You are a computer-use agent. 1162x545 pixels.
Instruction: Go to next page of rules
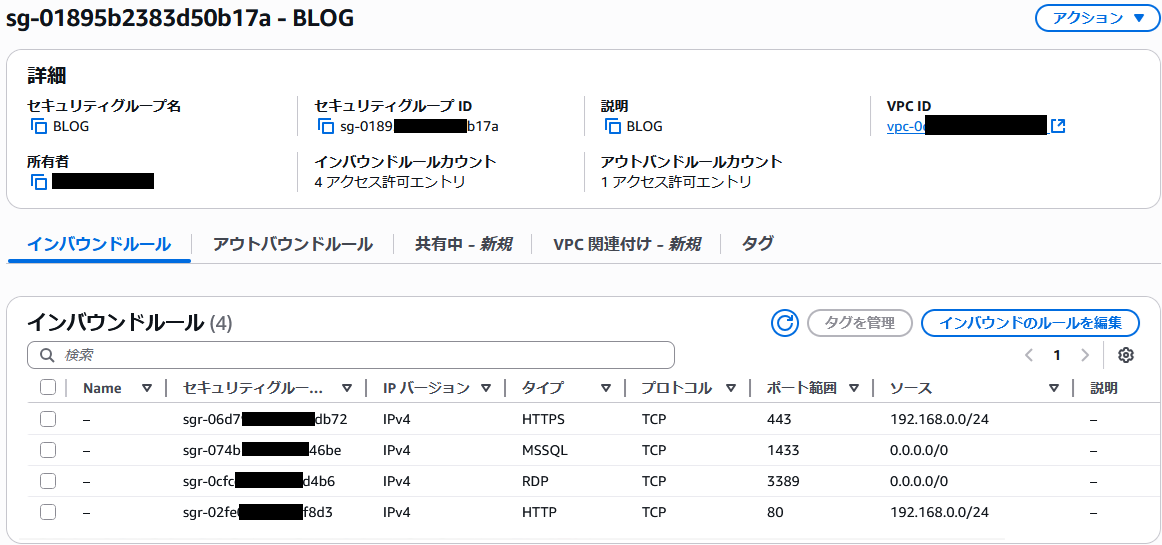(1085, 355)
